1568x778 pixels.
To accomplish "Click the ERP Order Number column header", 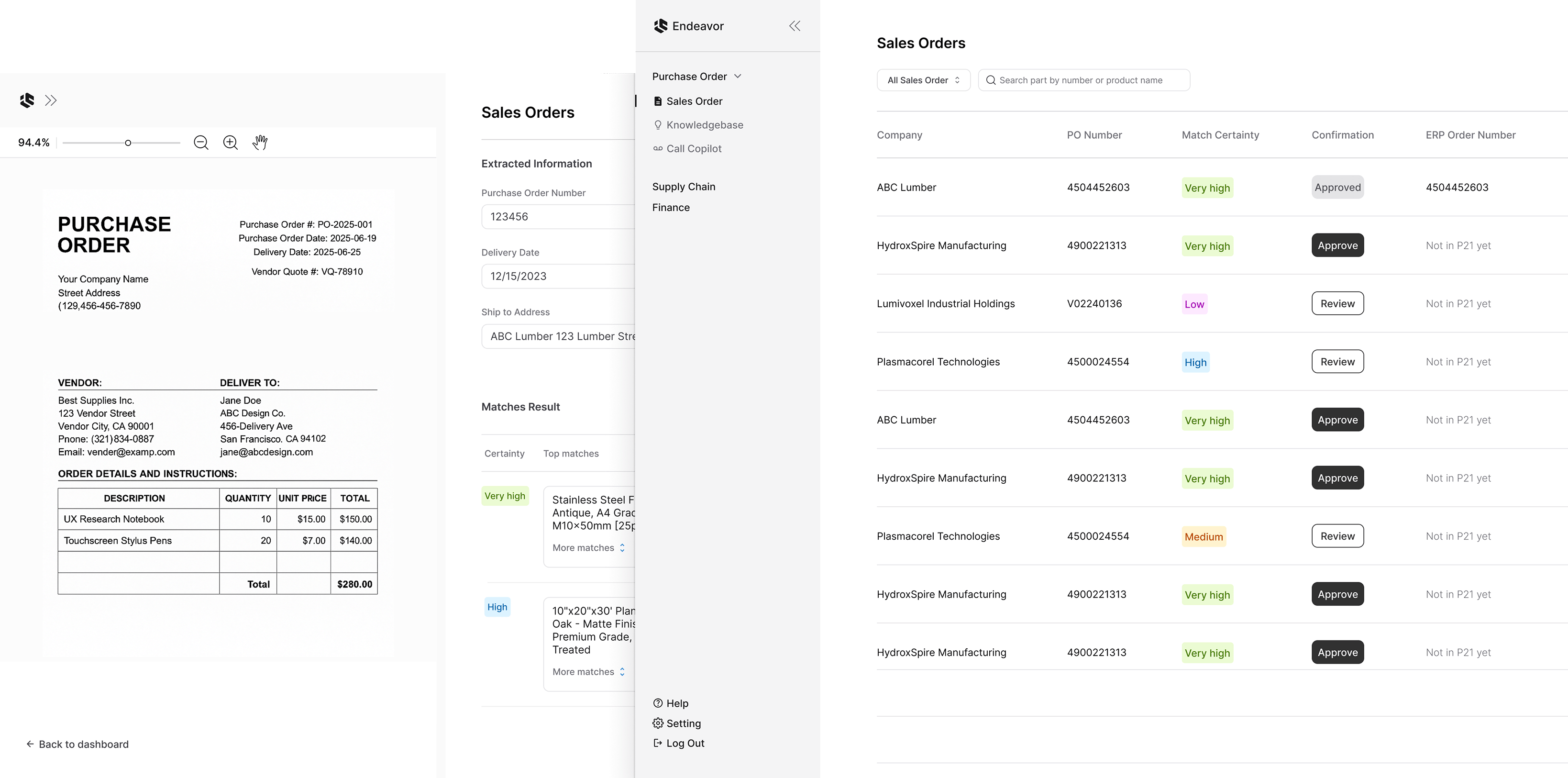I will pyautogui.click(x=1470, y=134).
